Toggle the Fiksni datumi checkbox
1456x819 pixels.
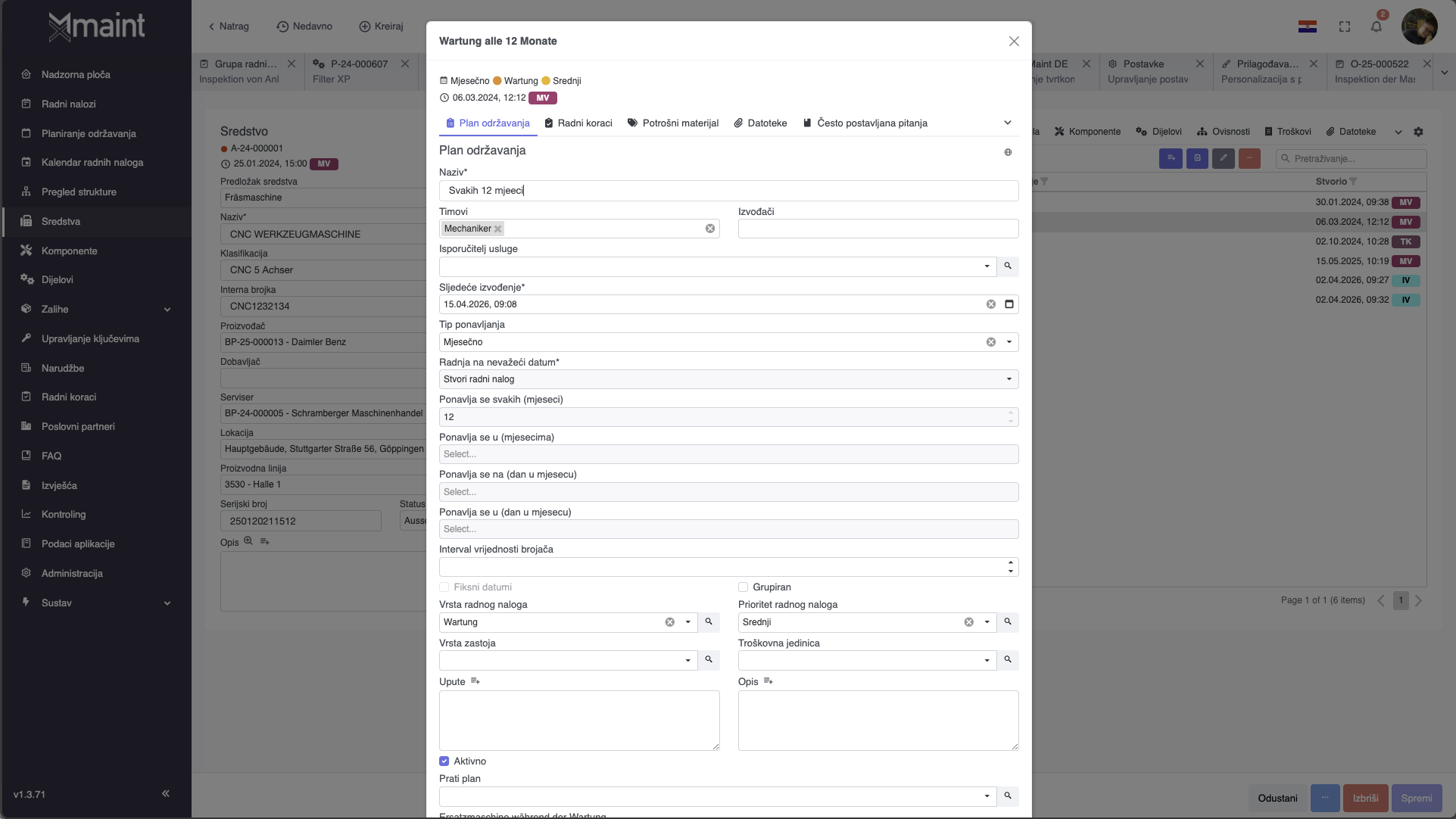point(444,587)
